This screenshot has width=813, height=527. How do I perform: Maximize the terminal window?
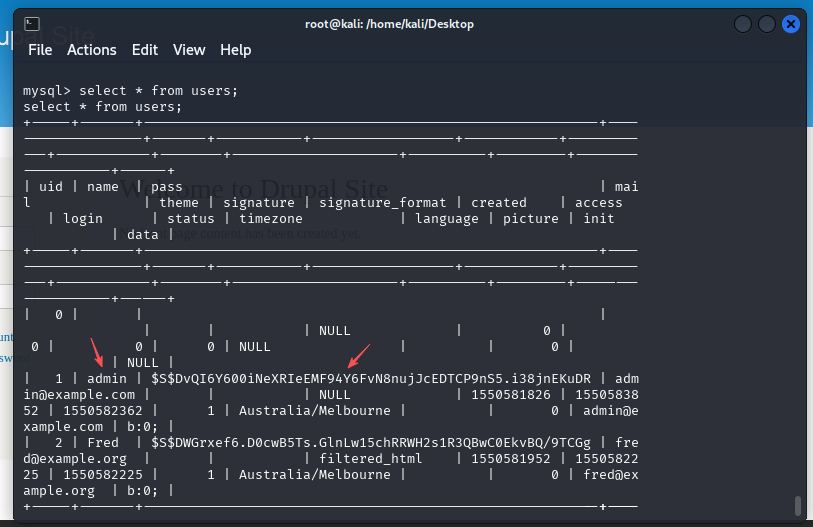tap(767, 24)
